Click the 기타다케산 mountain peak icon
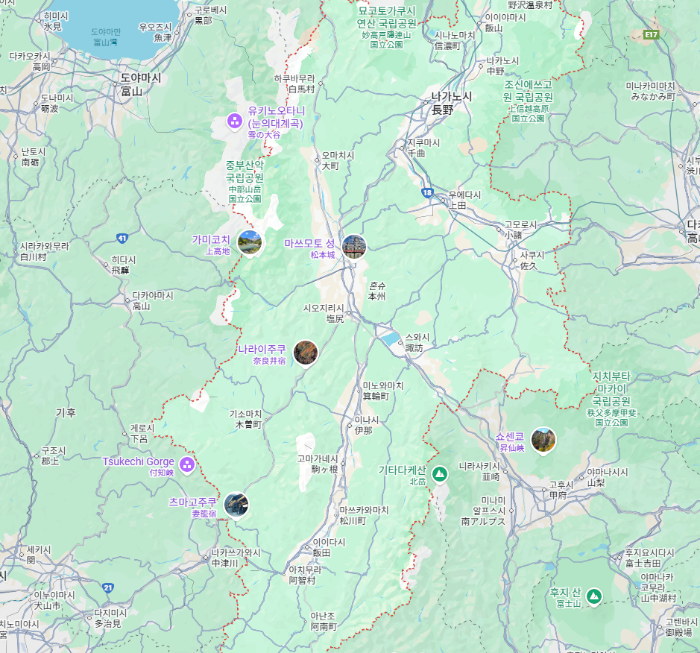 (x=440, y=474)
